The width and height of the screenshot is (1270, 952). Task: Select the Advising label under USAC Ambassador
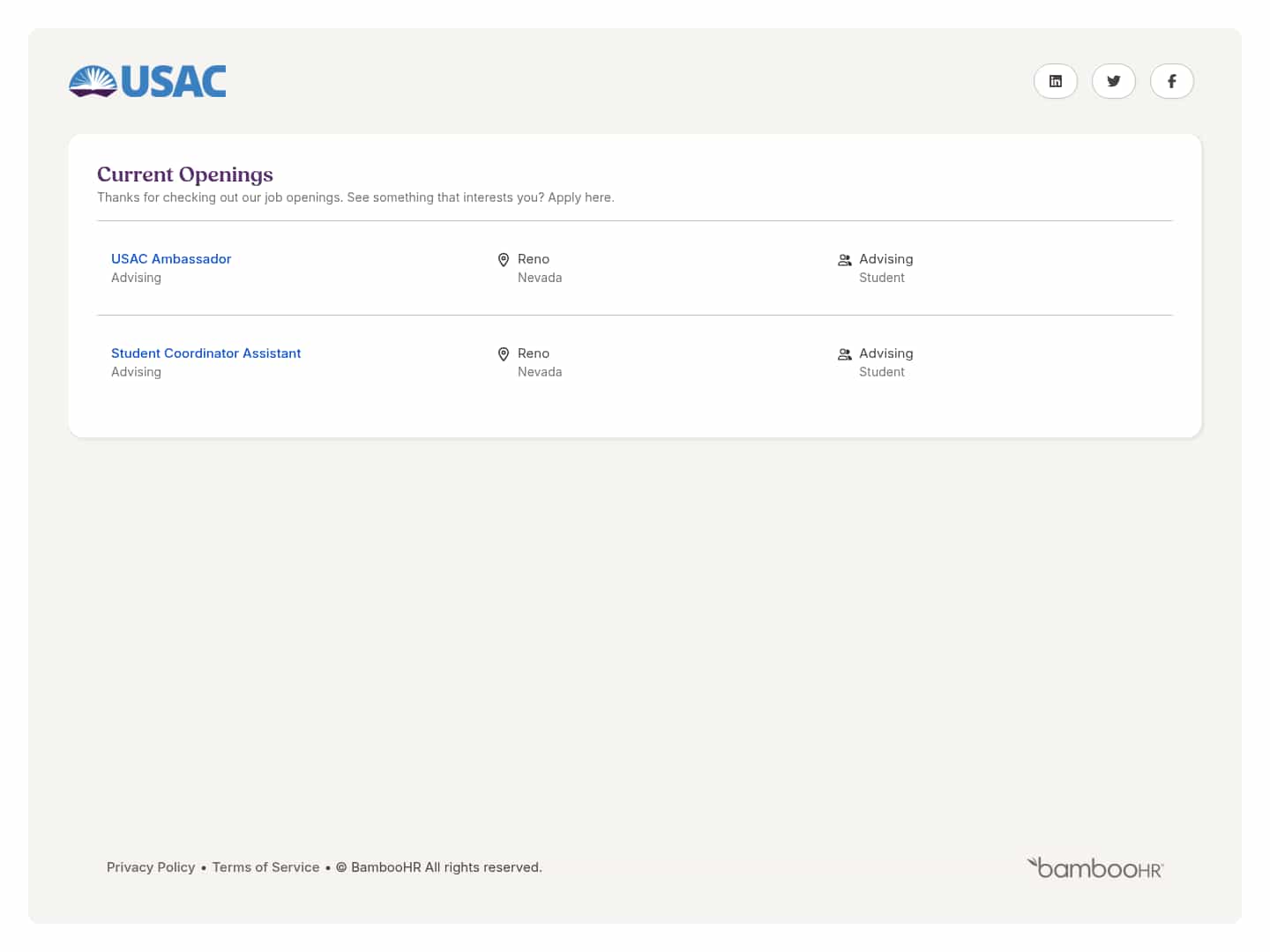pyautogui.click(x=136, y=277)
